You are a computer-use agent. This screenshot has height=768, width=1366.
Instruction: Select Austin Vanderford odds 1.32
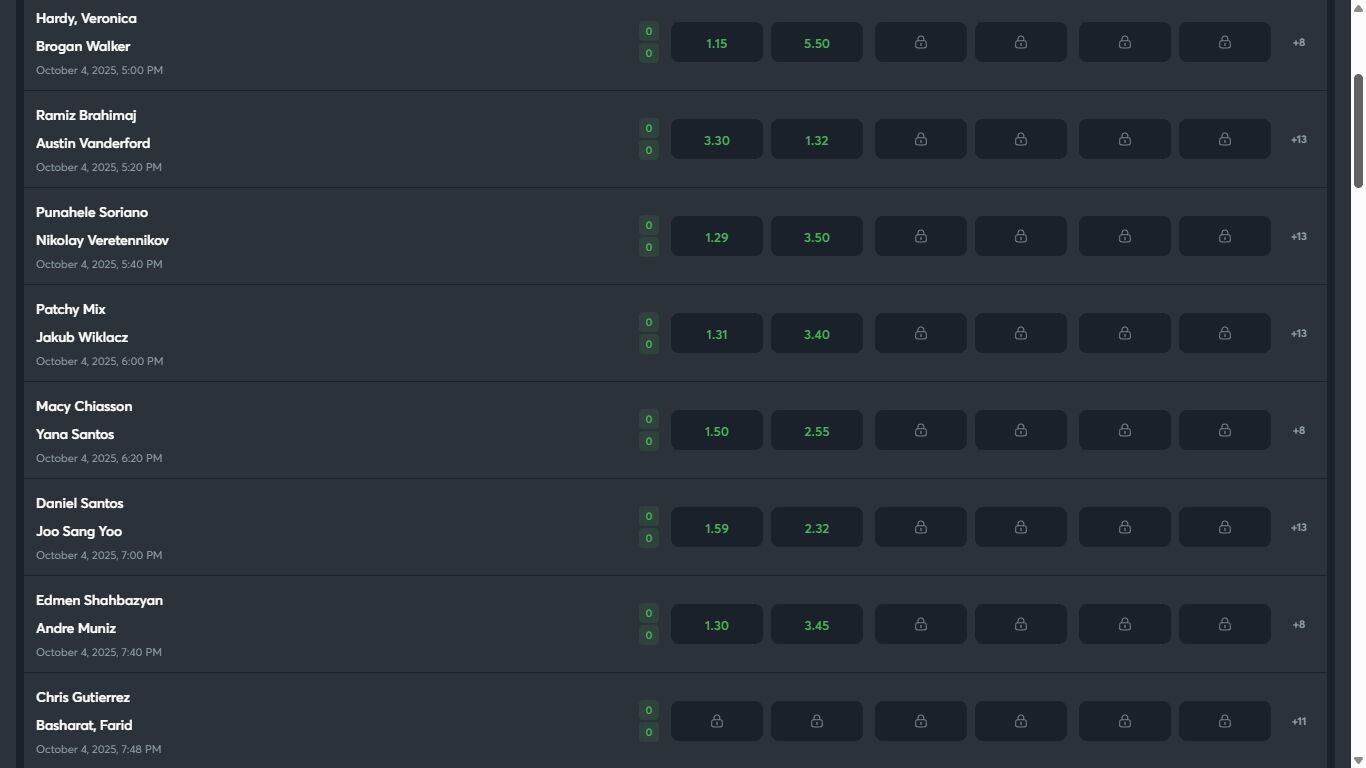point(816,140)
